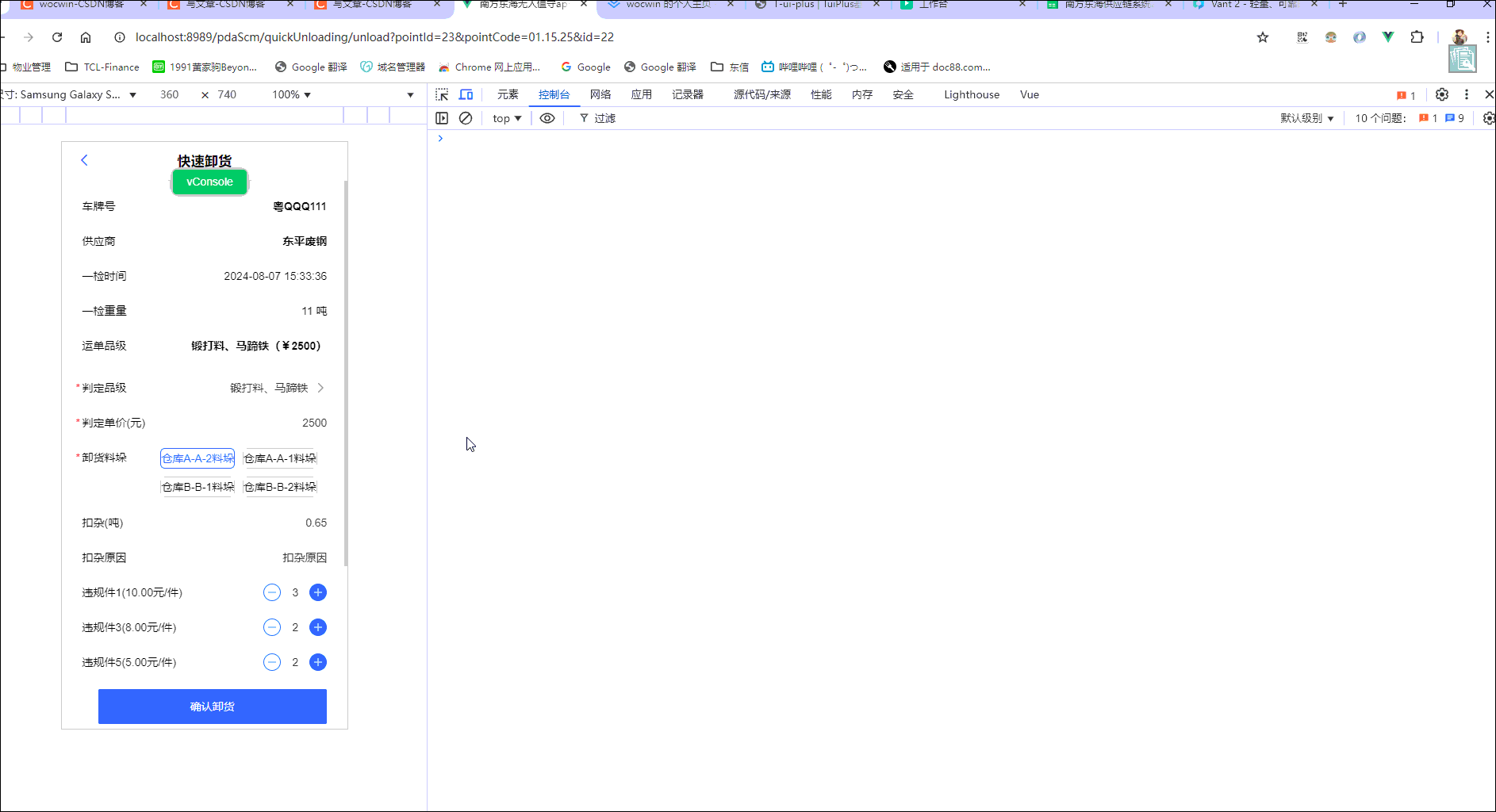This screenshot has width=1496, height=812.
Task: Open the 默认级别 log level dropdown
Action: (1306, 118)
